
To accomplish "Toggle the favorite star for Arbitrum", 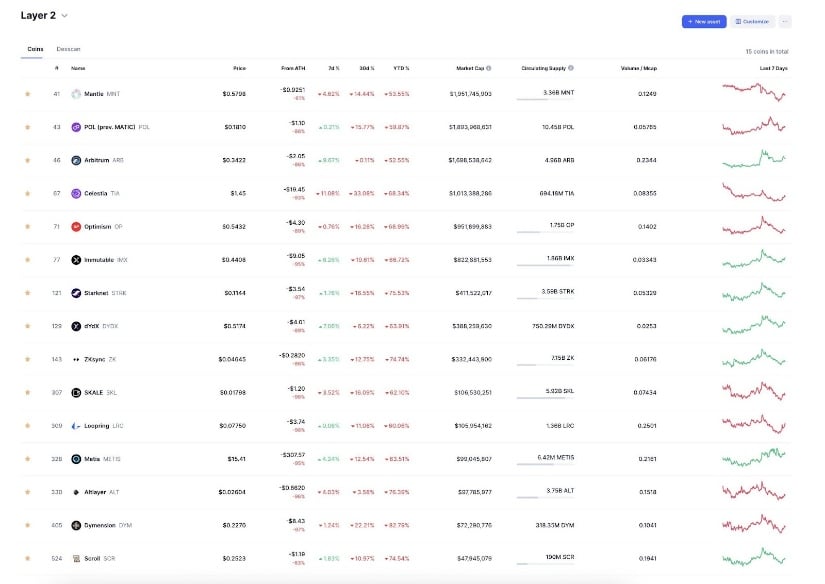I will [27, 160].
